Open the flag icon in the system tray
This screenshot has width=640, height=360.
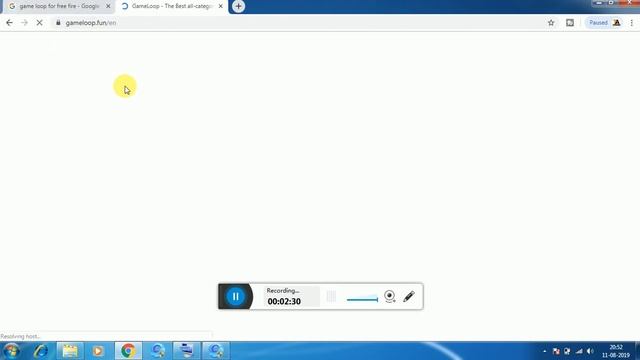click(556, 351)
